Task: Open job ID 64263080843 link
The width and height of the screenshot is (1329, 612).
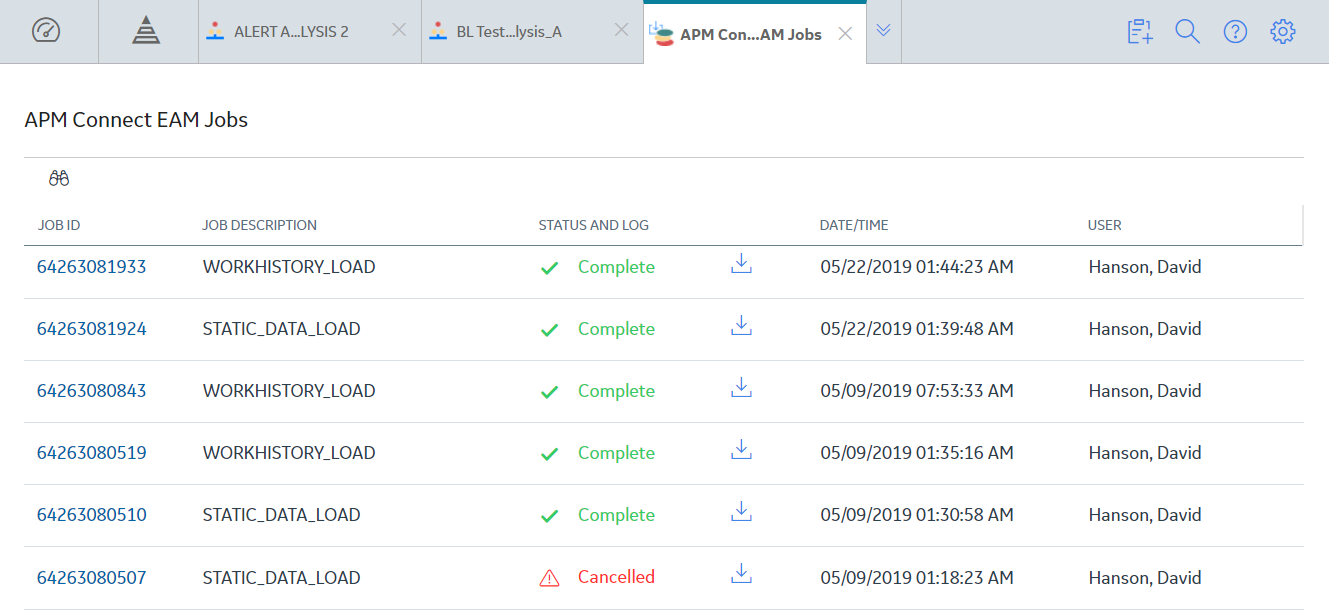Action: (x=92, y=391)
